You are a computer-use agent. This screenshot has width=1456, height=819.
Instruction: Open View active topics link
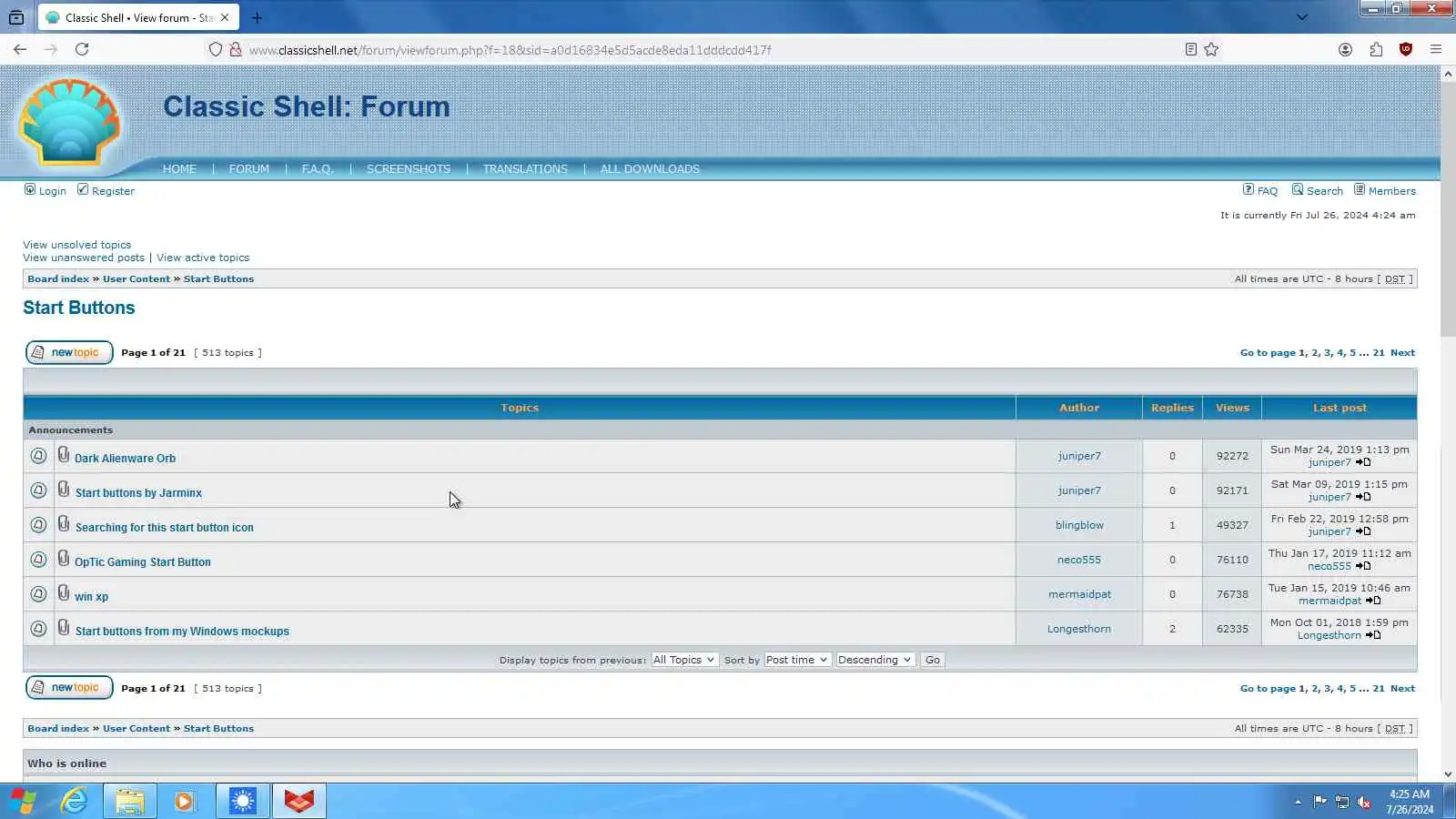(203, 258)
